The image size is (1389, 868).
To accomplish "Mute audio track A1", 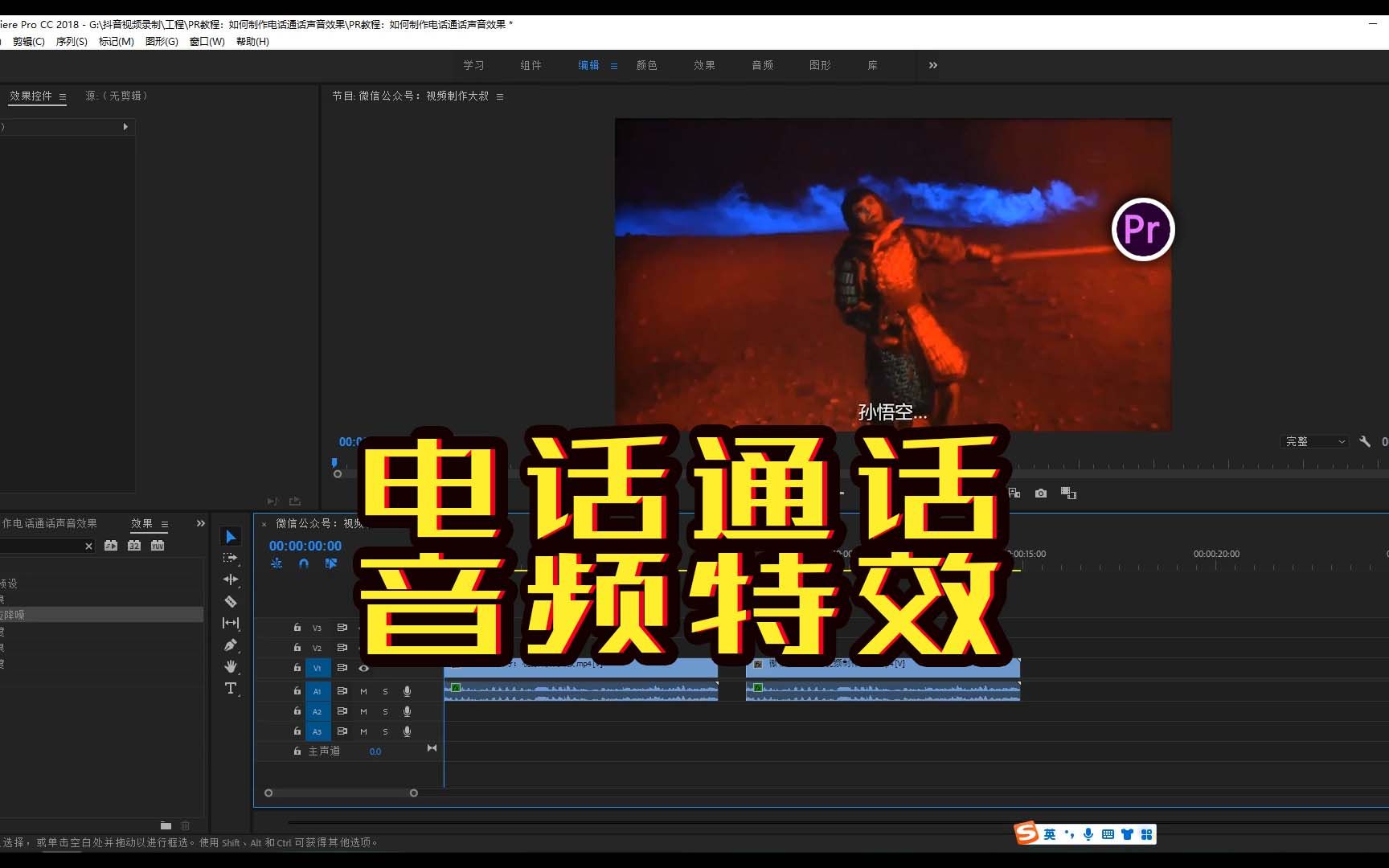I will point(363,691).
